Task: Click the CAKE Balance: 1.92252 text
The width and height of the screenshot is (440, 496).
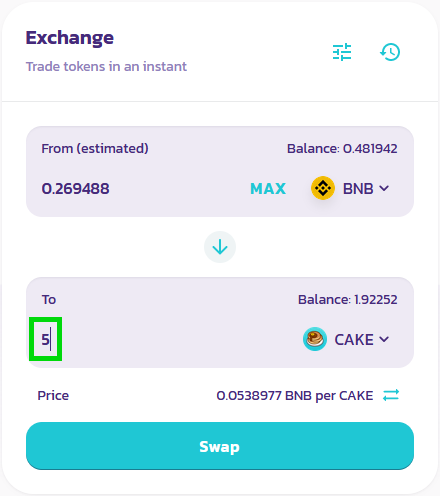Action: coord(348,300)
